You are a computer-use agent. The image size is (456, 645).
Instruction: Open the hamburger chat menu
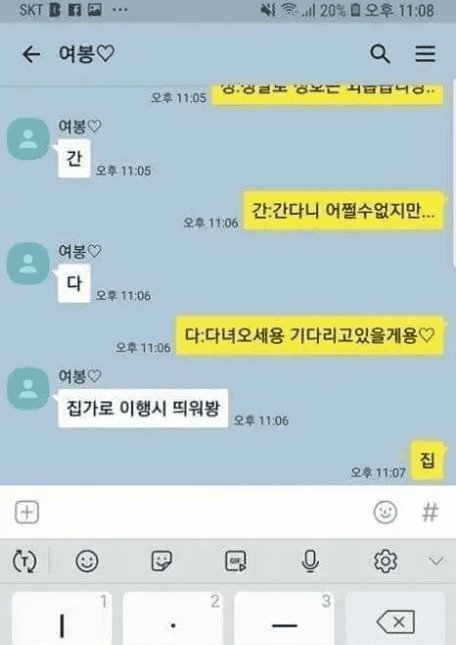[x=425, y=54]
